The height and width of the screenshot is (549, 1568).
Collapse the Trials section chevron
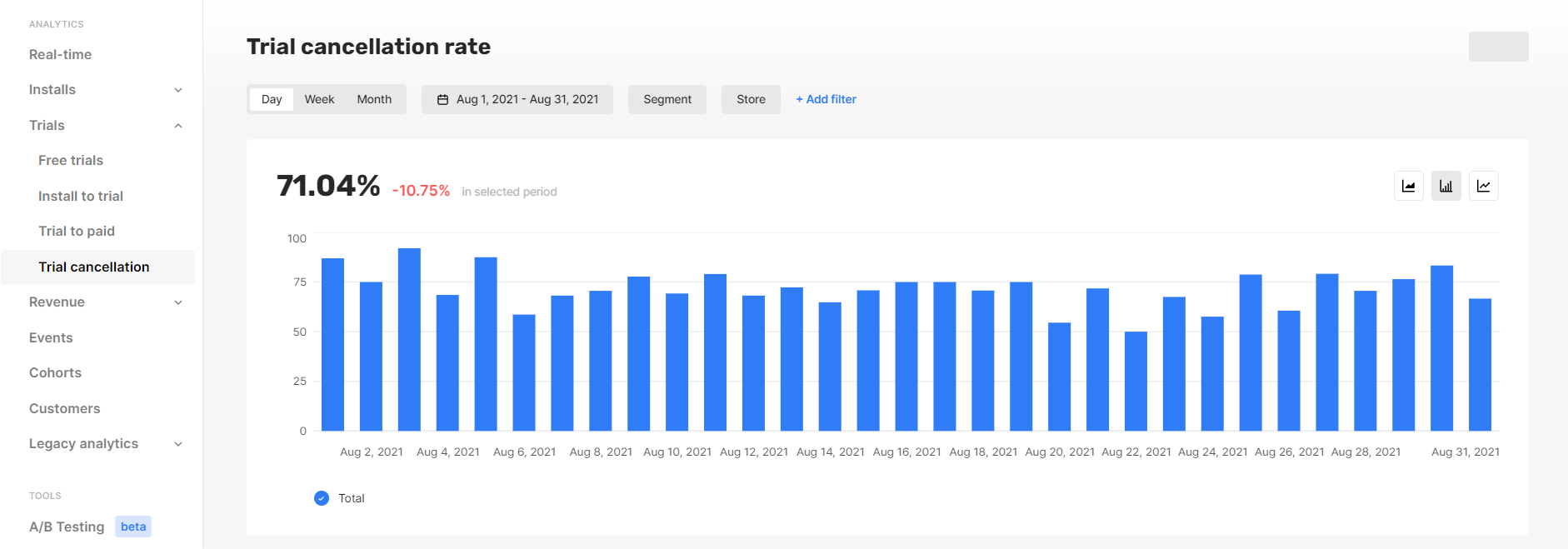[x=178, y=126]
